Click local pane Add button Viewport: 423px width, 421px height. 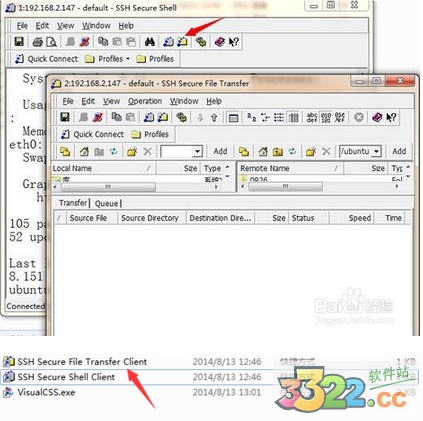click(x=220, y=152)
